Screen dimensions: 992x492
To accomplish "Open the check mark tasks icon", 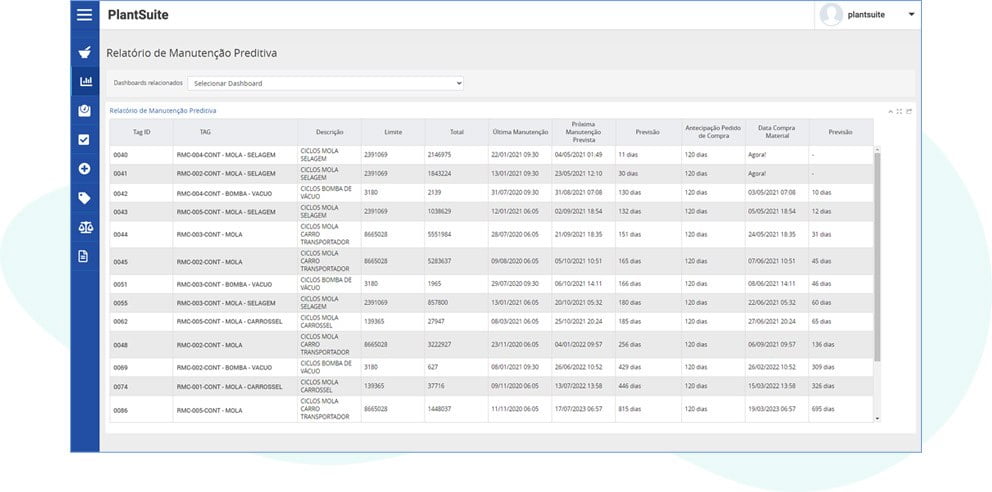I will [x=84, y=140].
